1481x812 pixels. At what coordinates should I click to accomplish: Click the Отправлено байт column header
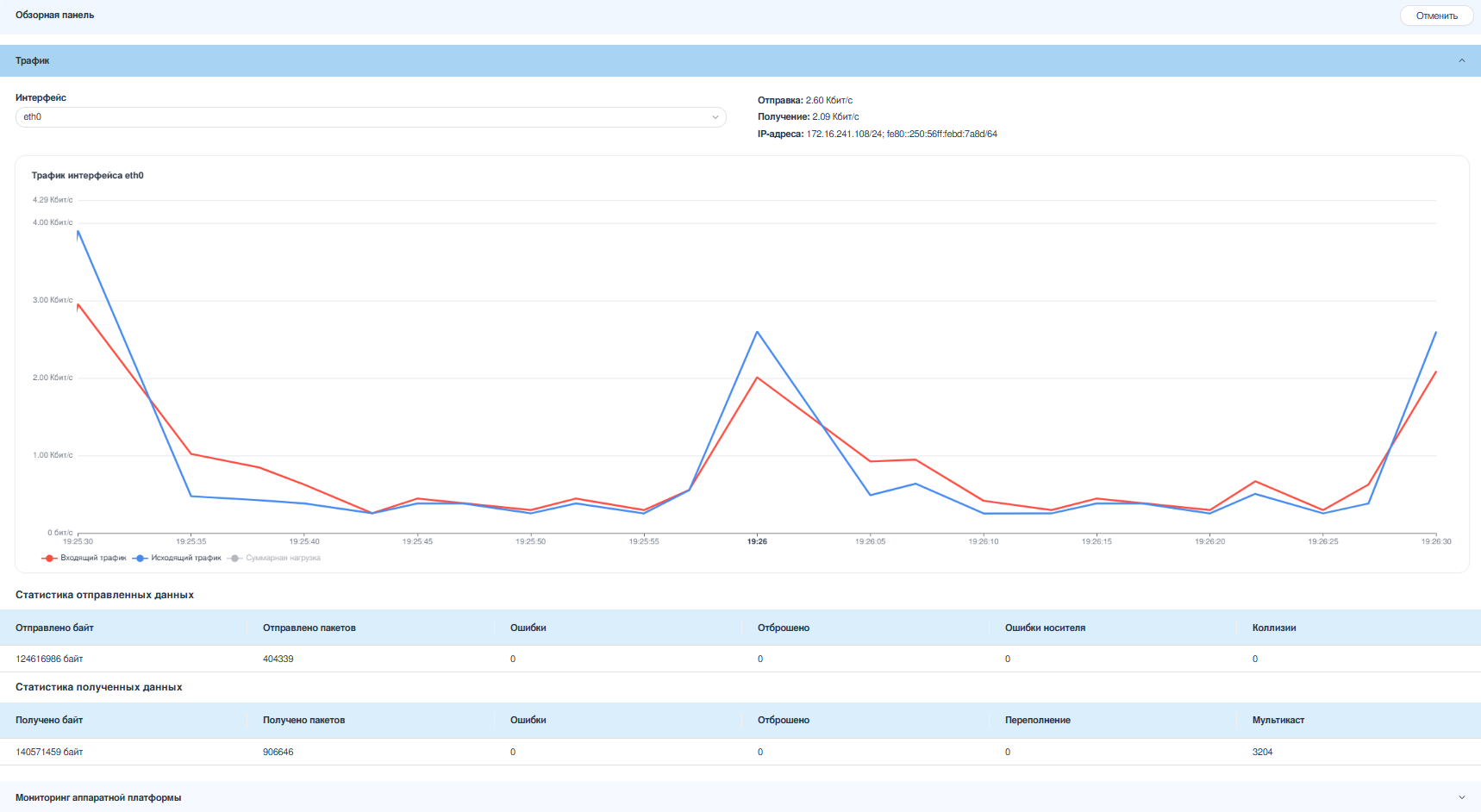(x=54, y=628)
